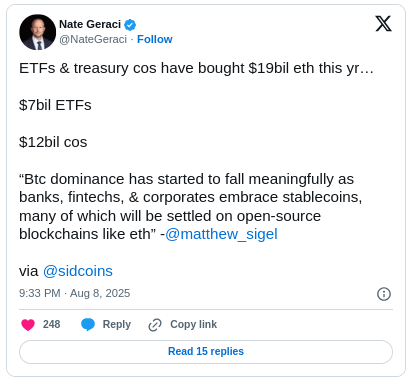Open the @matthew_sigel mention
The height and width of the screenshot is (385, 411).
[221, 234]
